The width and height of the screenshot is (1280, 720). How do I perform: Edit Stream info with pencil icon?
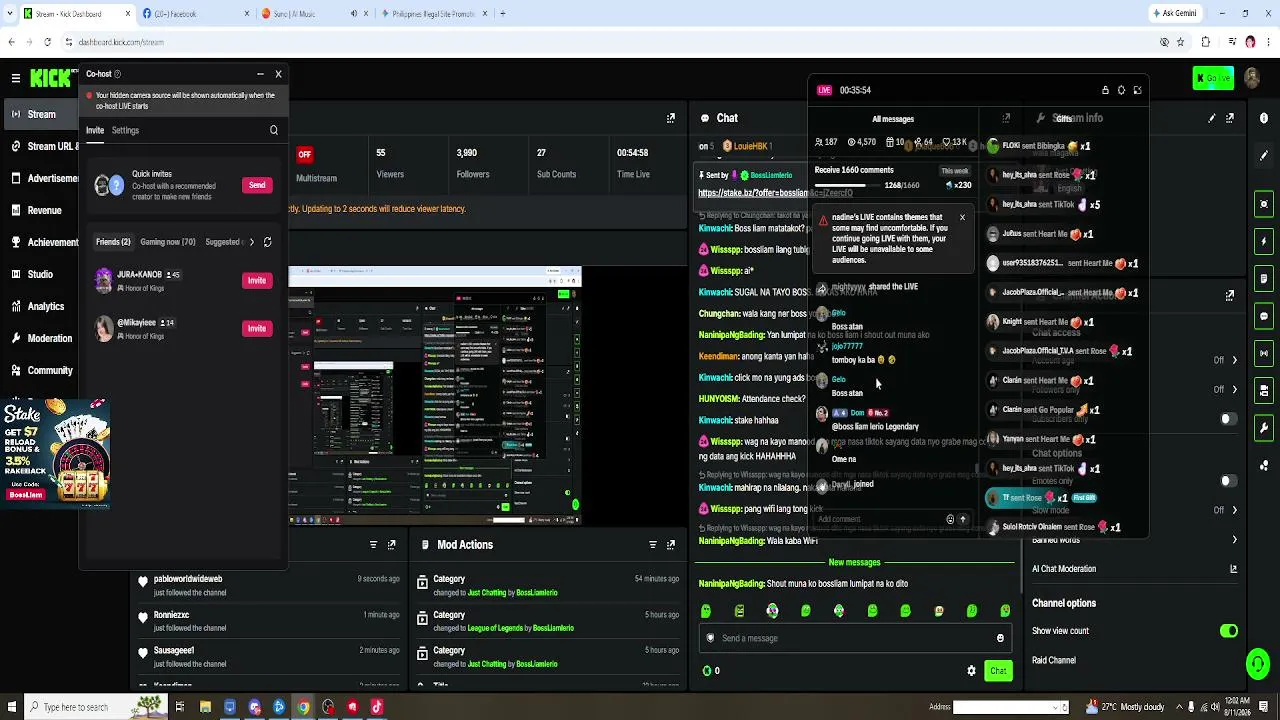pos(1212,118)
